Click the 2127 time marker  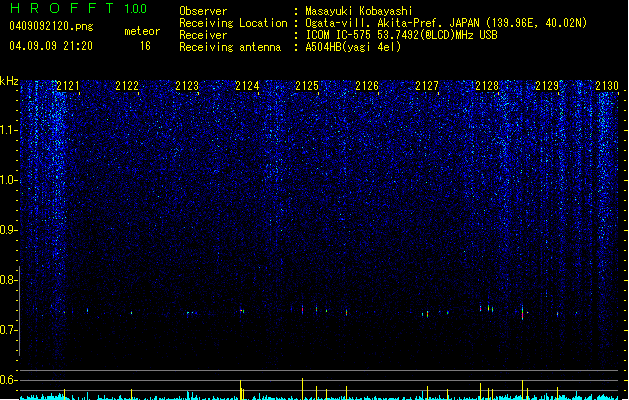point(427,86)
